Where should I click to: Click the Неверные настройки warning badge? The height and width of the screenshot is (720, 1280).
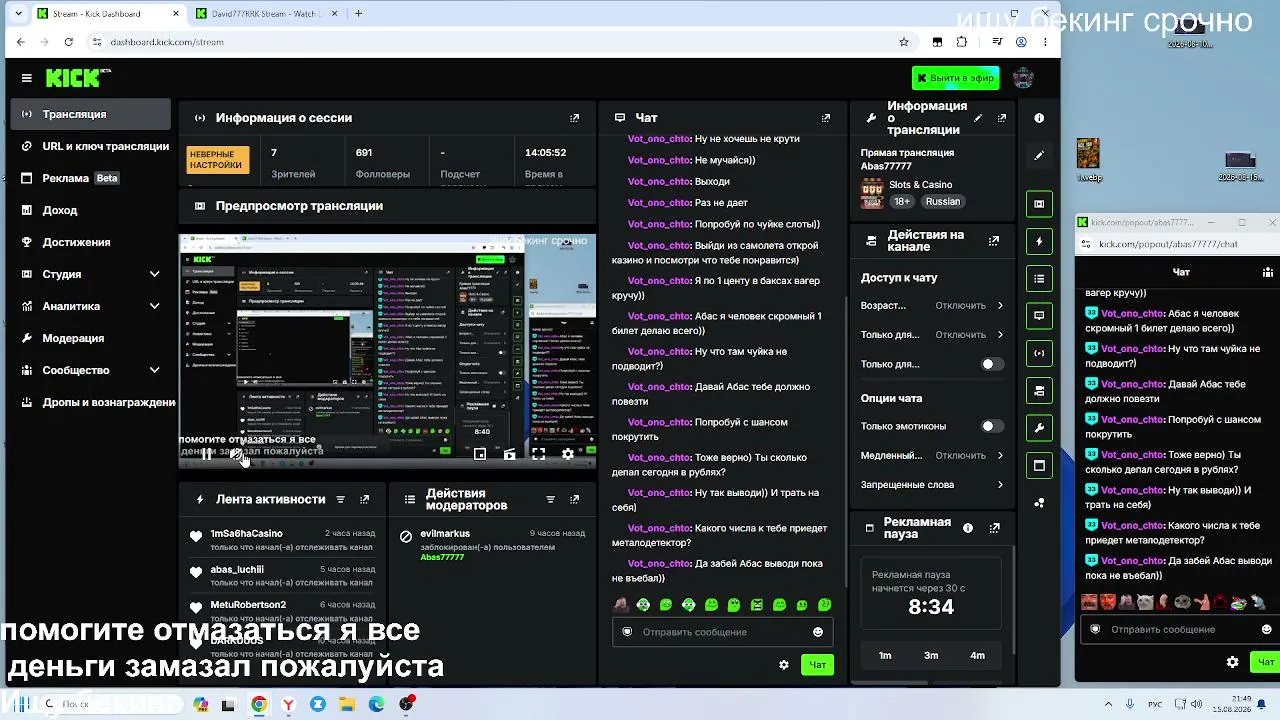point(216,160)
